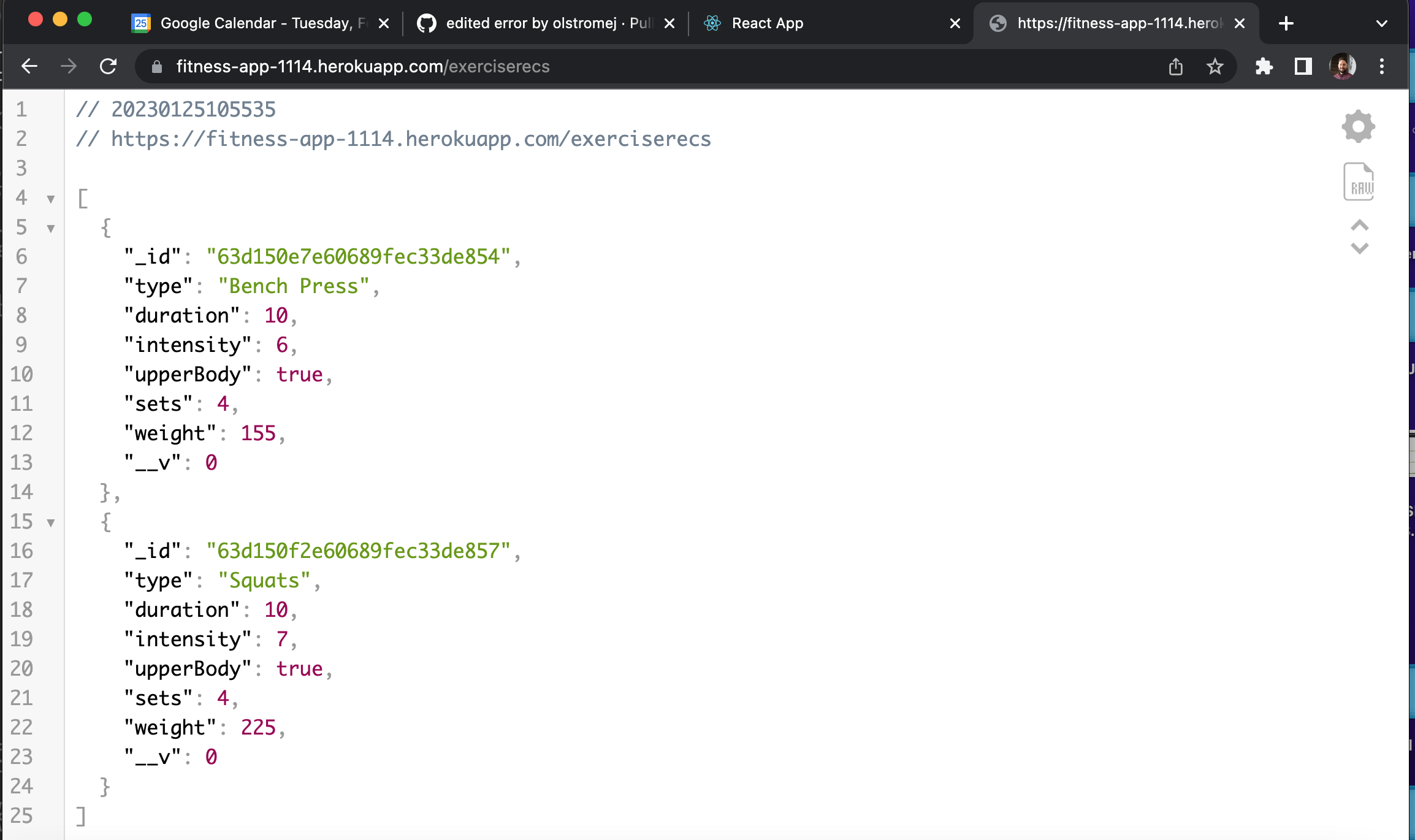The image size is (1415, 840).
Task: Open the JSON viewer settings gear
Action: click(1359, 127)
